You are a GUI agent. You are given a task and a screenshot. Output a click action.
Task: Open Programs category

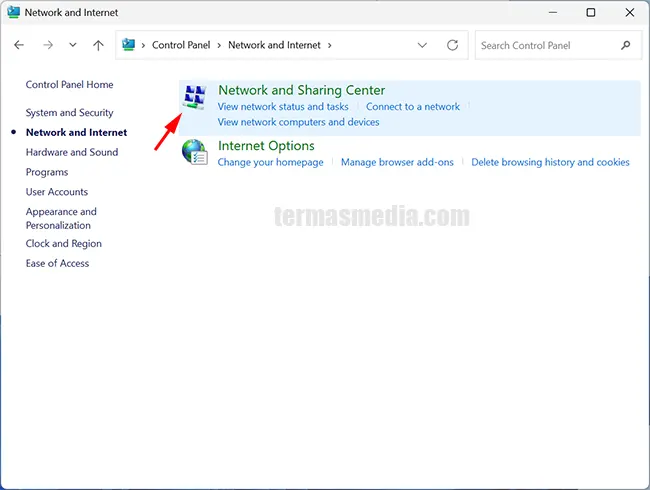(47, 172)
